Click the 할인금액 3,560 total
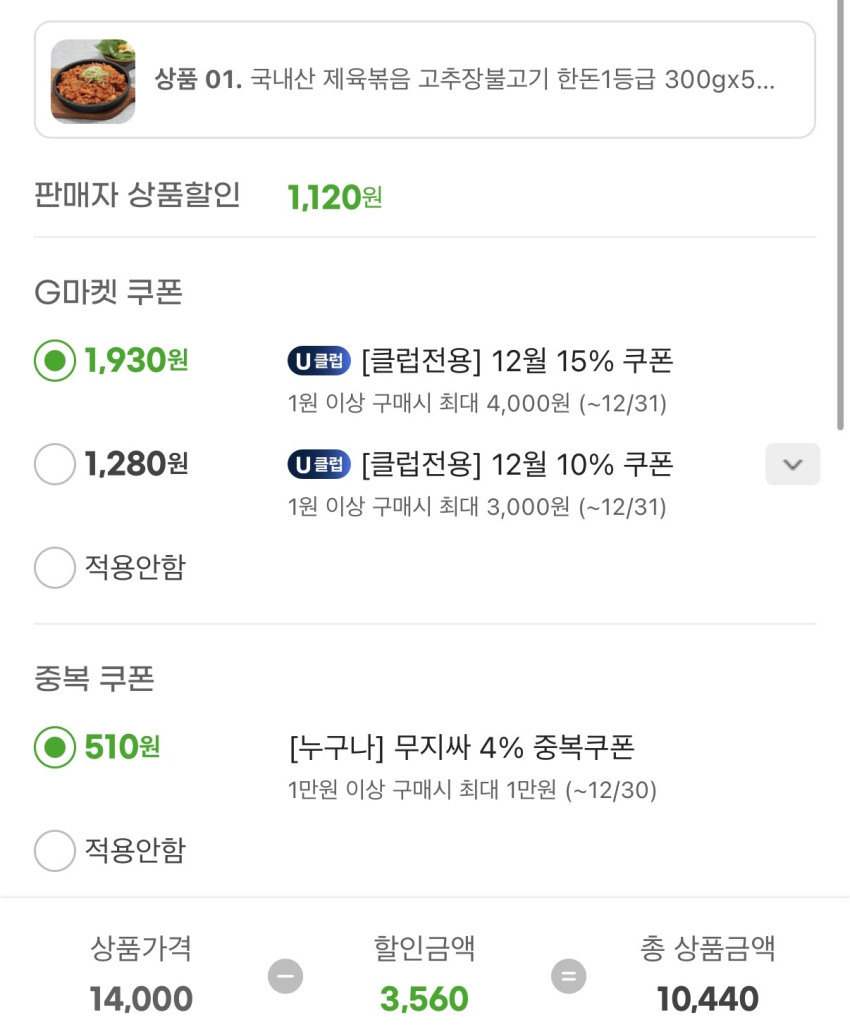Image resolution: width=850 pixels, height=1034 pixels. pos(424,998)
